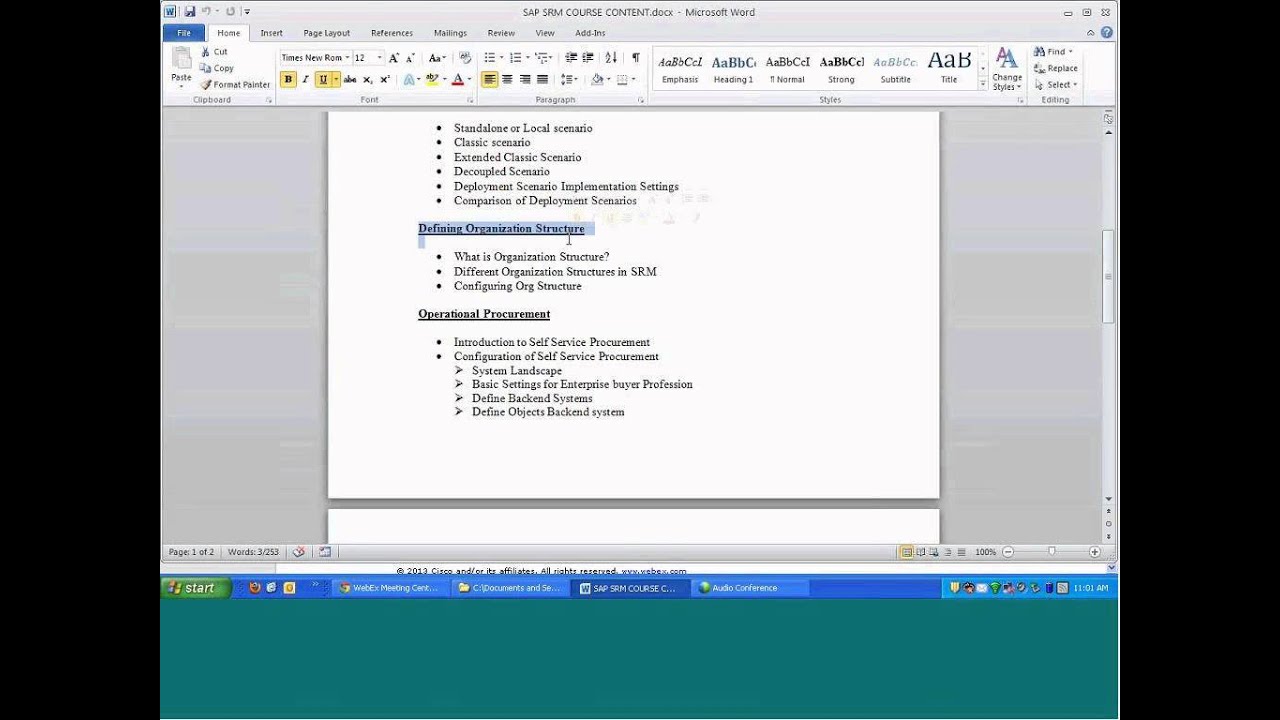This screenshot has height=720, width=1280.
Task: Switch to the Insert tab
Action: pyautogui.click(x=271, y=33)
